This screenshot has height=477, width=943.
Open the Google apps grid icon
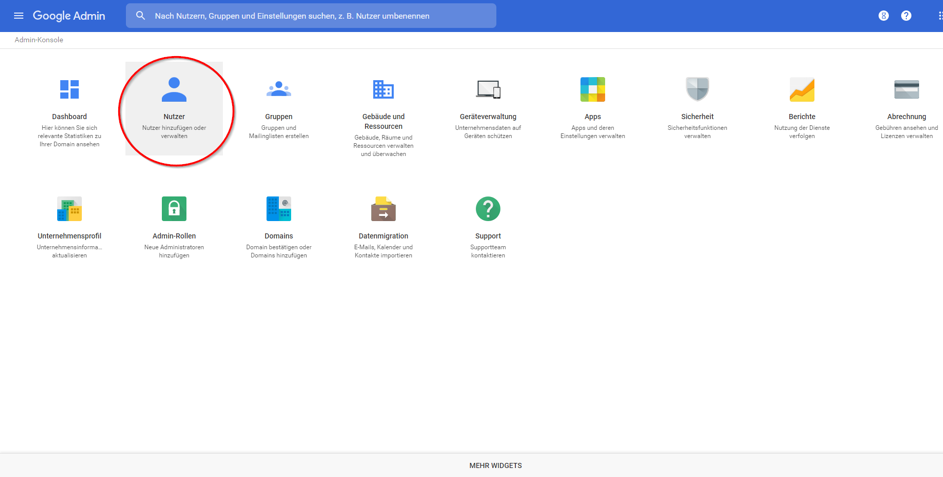(940, 16)
